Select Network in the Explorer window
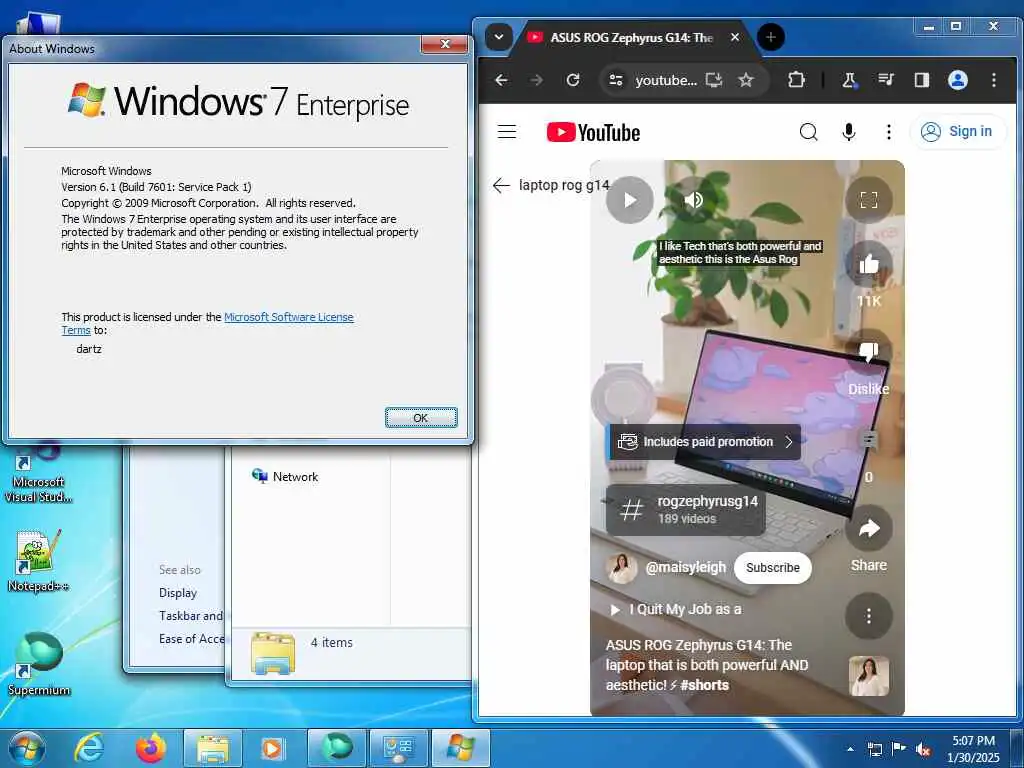This screenshot has height=768, width=1024. tap(285, 477)
